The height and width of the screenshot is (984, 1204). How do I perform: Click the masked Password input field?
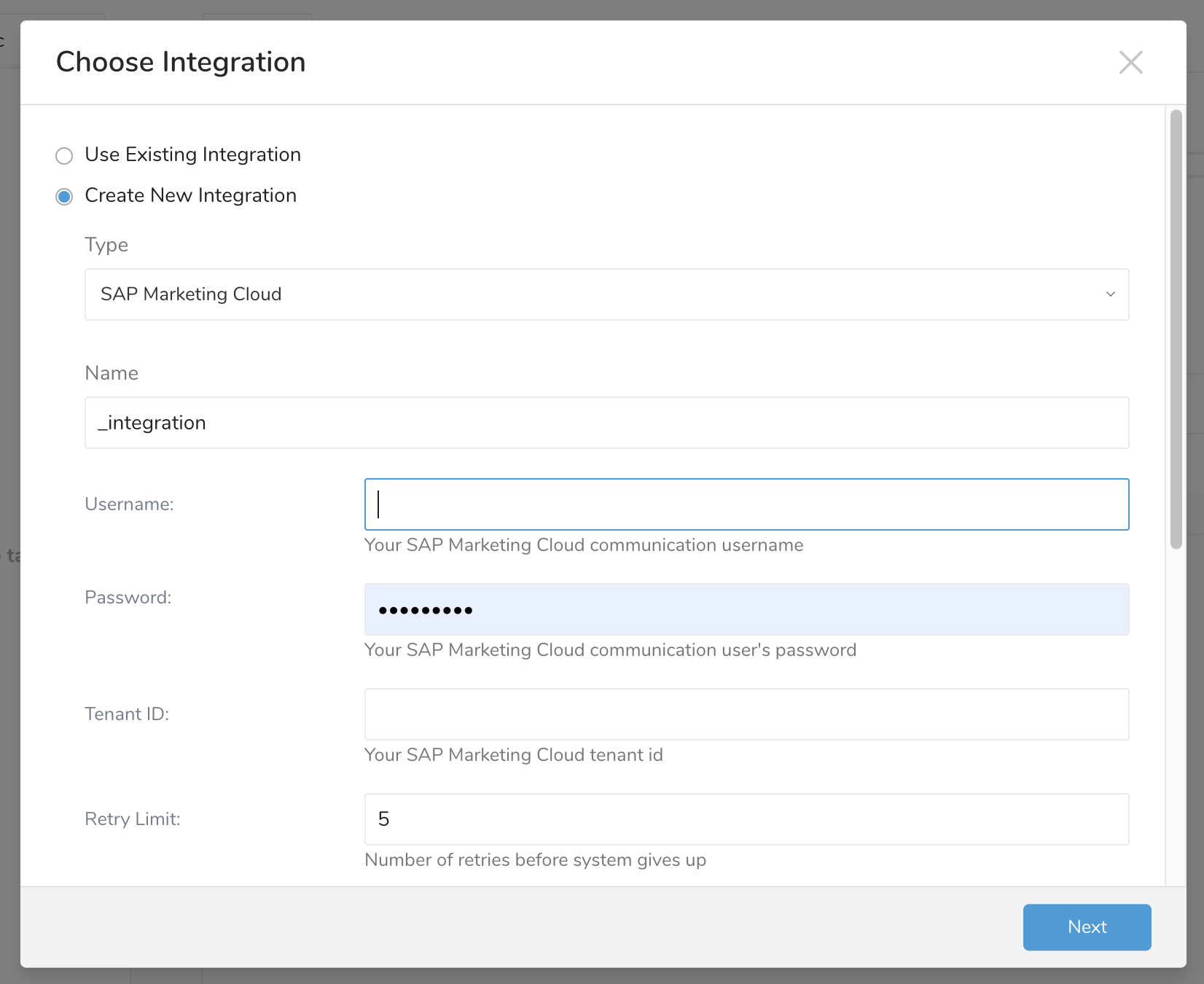click(x=746, y=609)
